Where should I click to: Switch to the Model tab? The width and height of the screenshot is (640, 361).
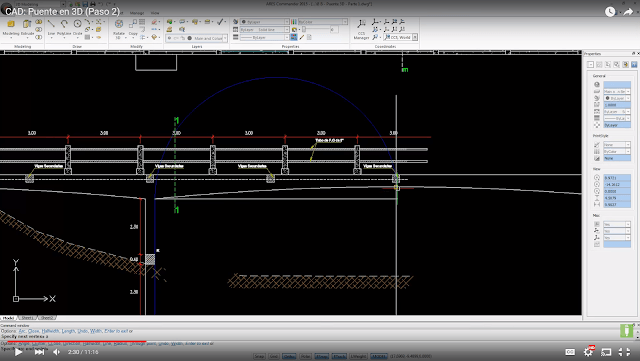[x=8, y=318]
